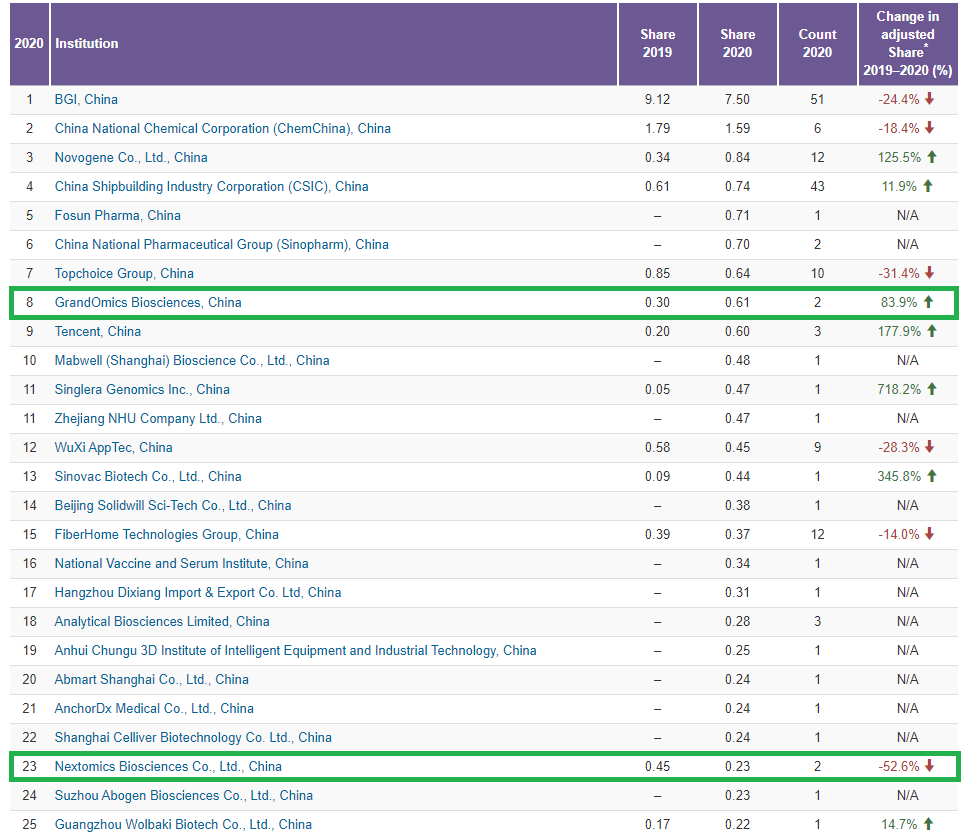
Task: Open Analytical Biosciences Limited, China link
Action: pos(161,620)
